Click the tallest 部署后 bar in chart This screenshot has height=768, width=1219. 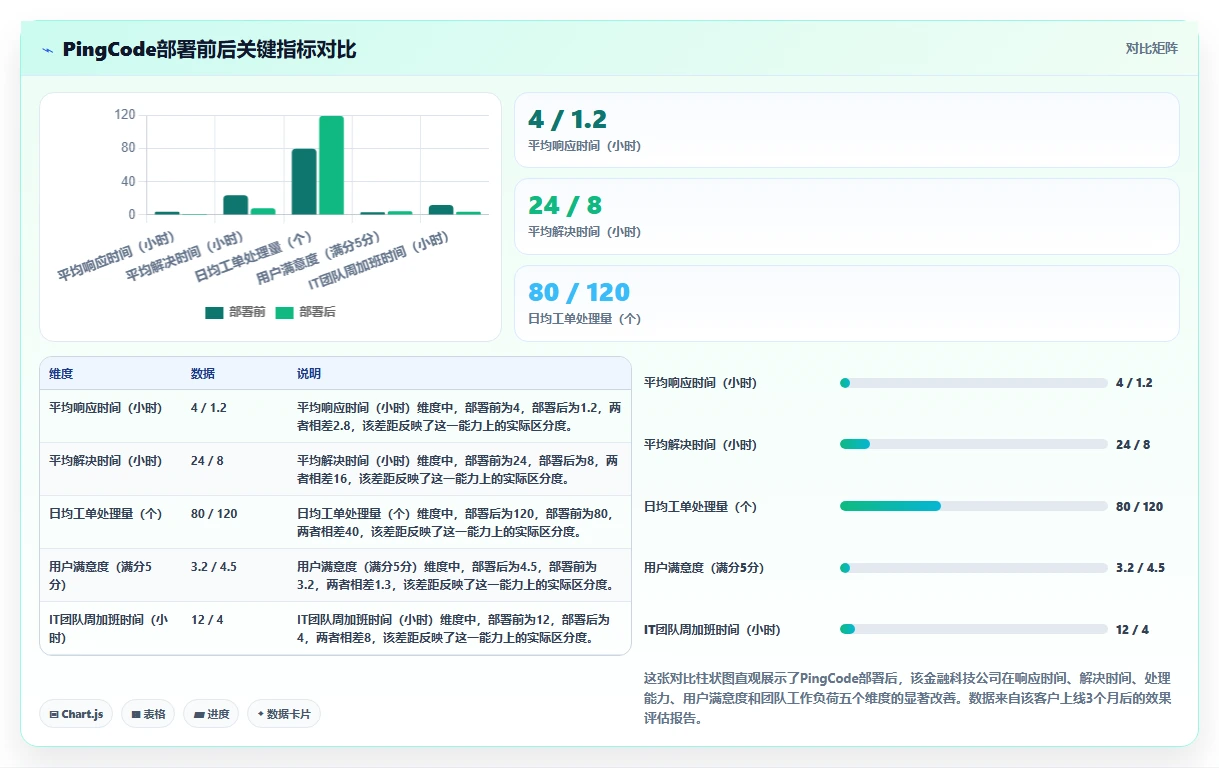(x=331, y=165)
